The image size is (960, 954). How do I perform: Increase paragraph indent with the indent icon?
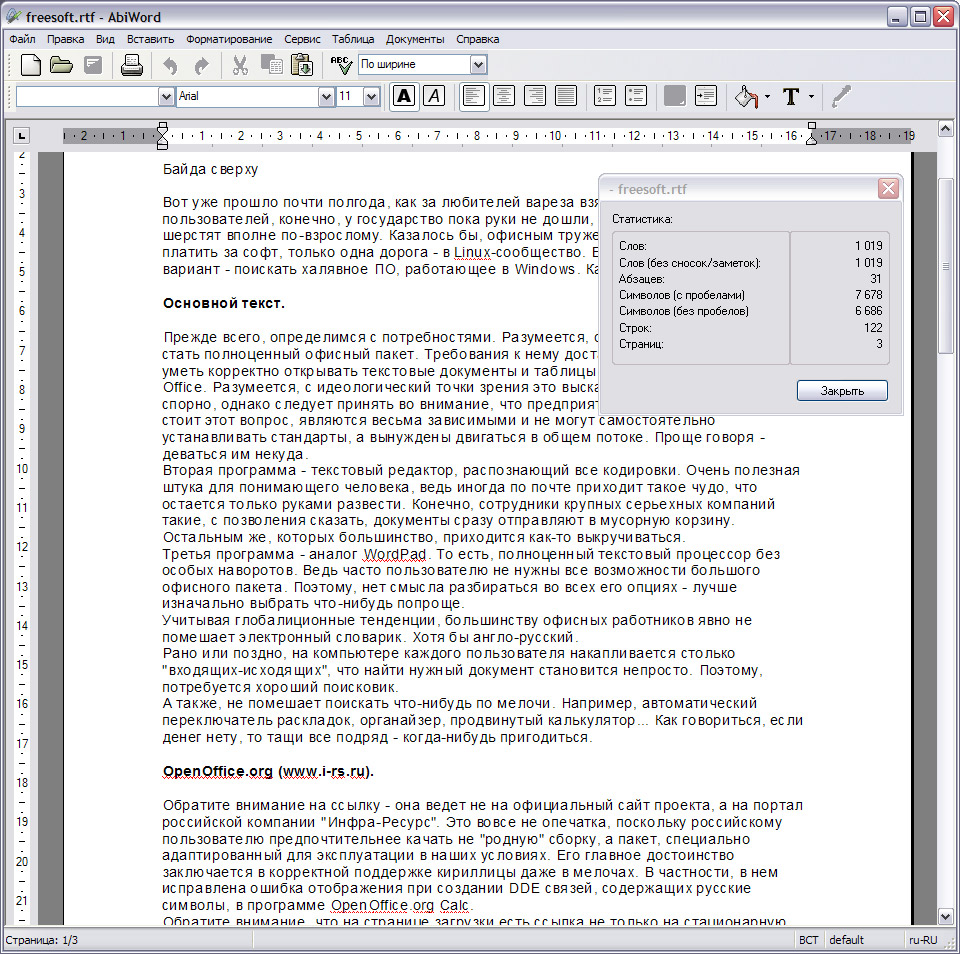pos(706,96)
